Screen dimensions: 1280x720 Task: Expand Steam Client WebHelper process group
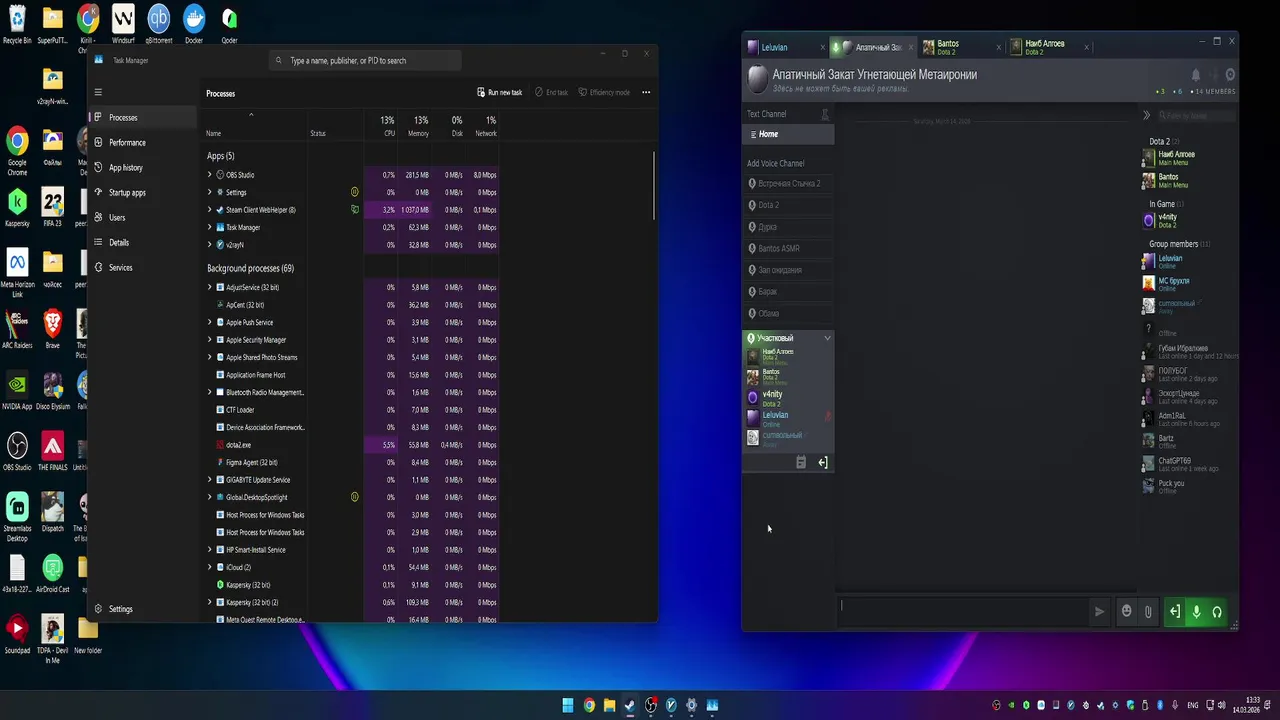(x=209, y=210)
